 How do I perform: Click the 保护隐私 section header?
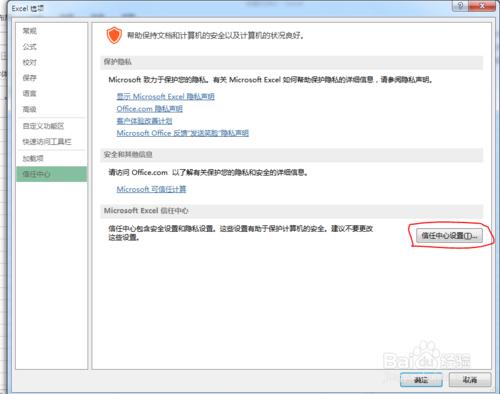tap(292, 62)
